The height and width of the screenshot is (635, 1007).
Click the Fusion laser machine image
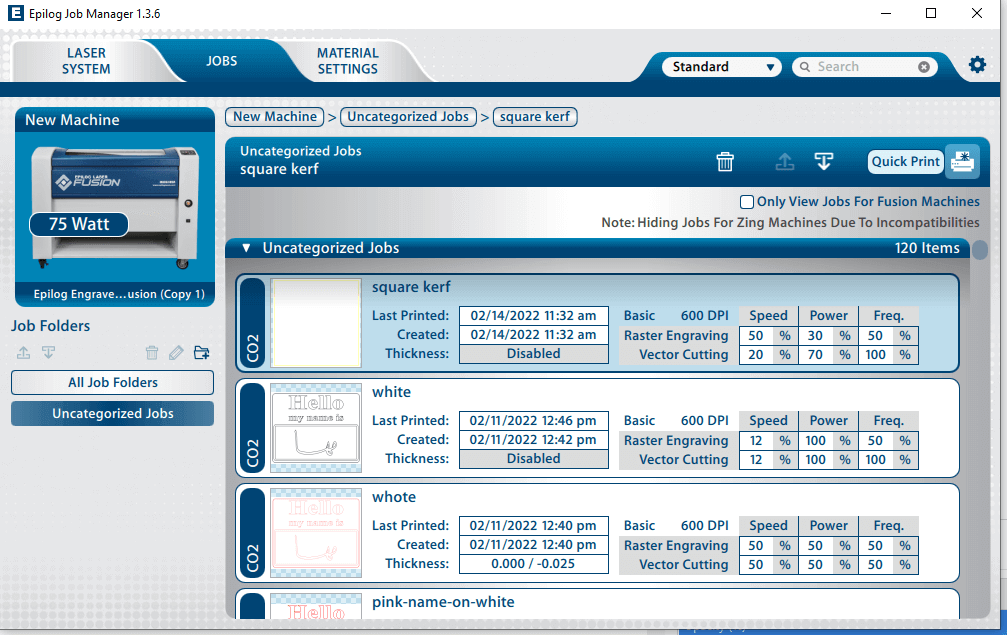[x=115, y=207]
